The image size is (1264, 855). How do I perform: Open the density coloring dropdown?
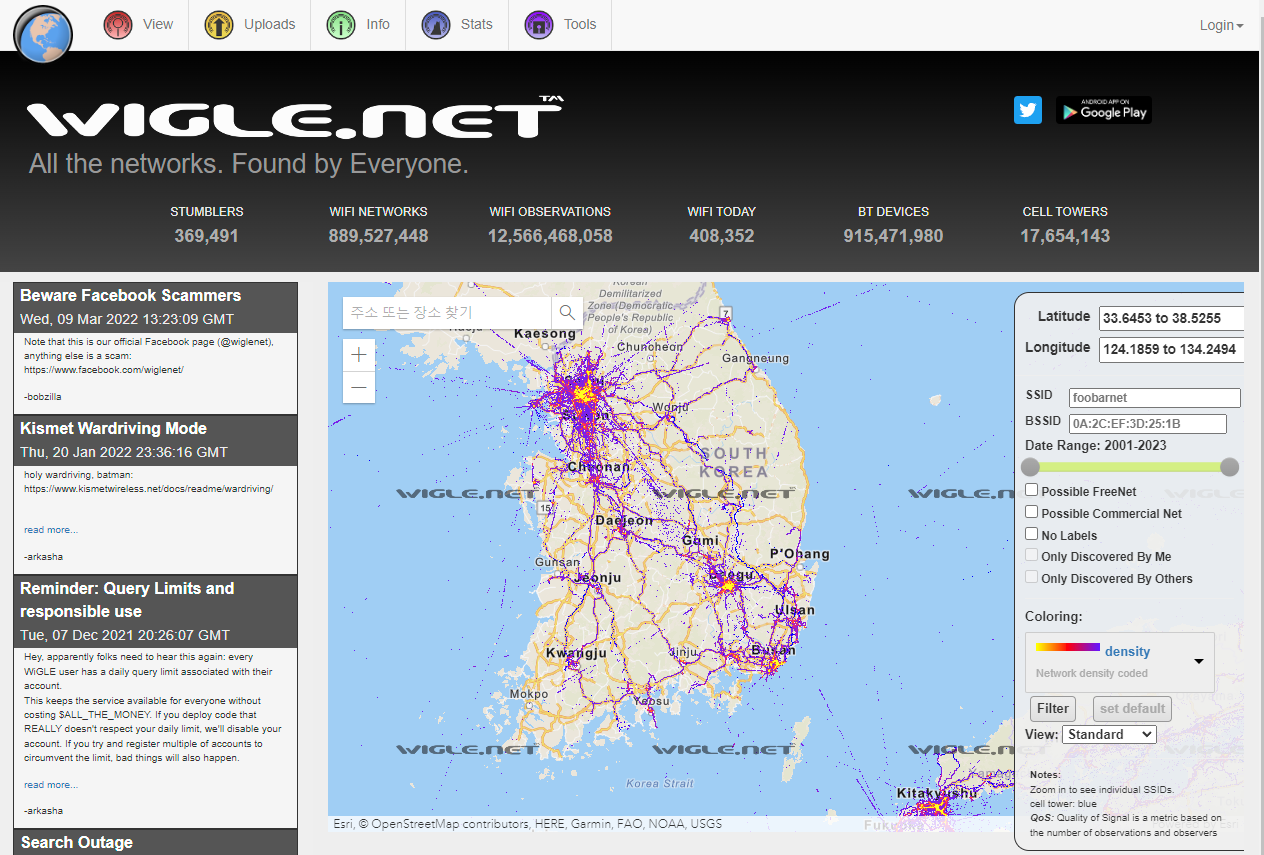1120,662
